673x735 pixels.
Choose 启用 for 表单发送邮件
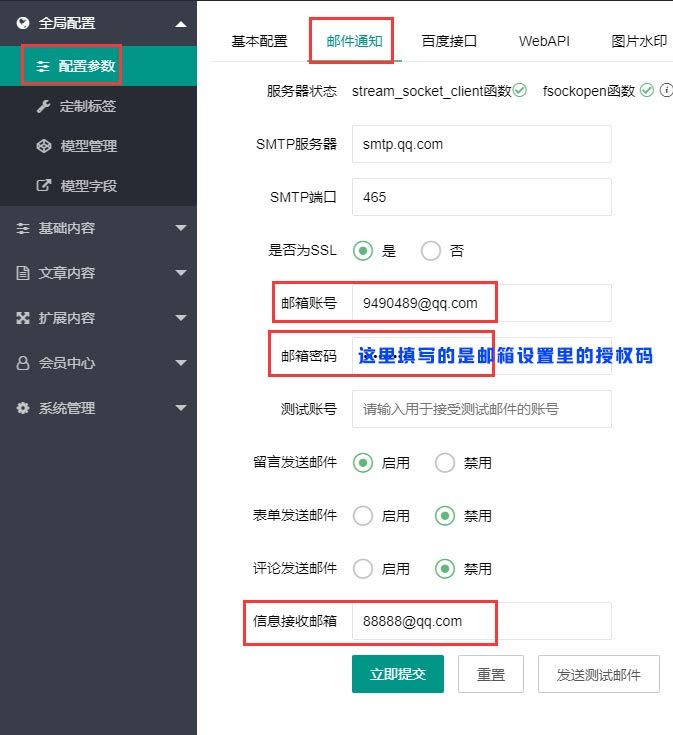tap(363, 516)
